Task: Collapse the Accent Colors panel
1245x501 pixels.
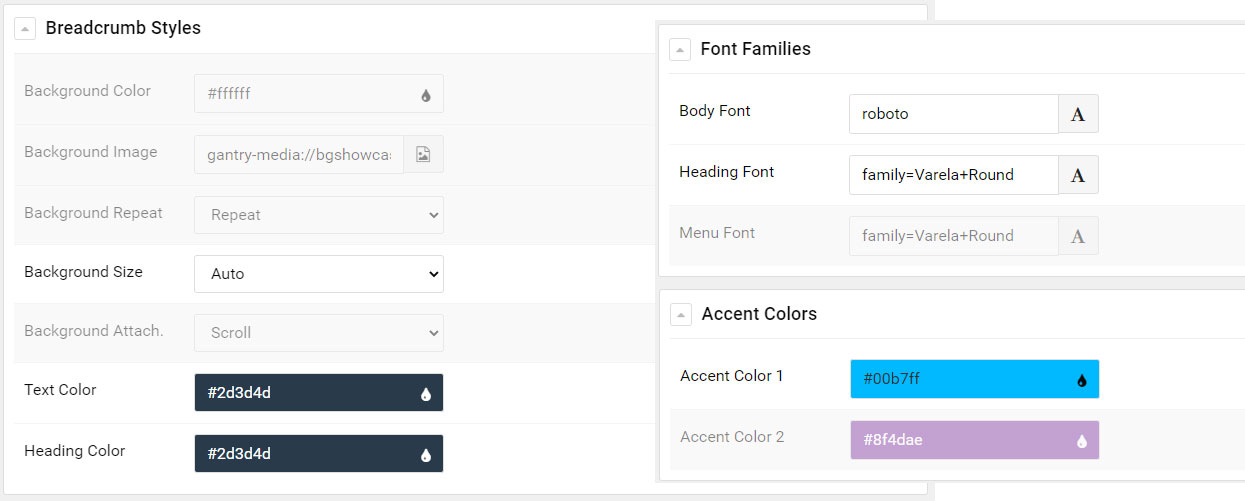Action: 681,315
